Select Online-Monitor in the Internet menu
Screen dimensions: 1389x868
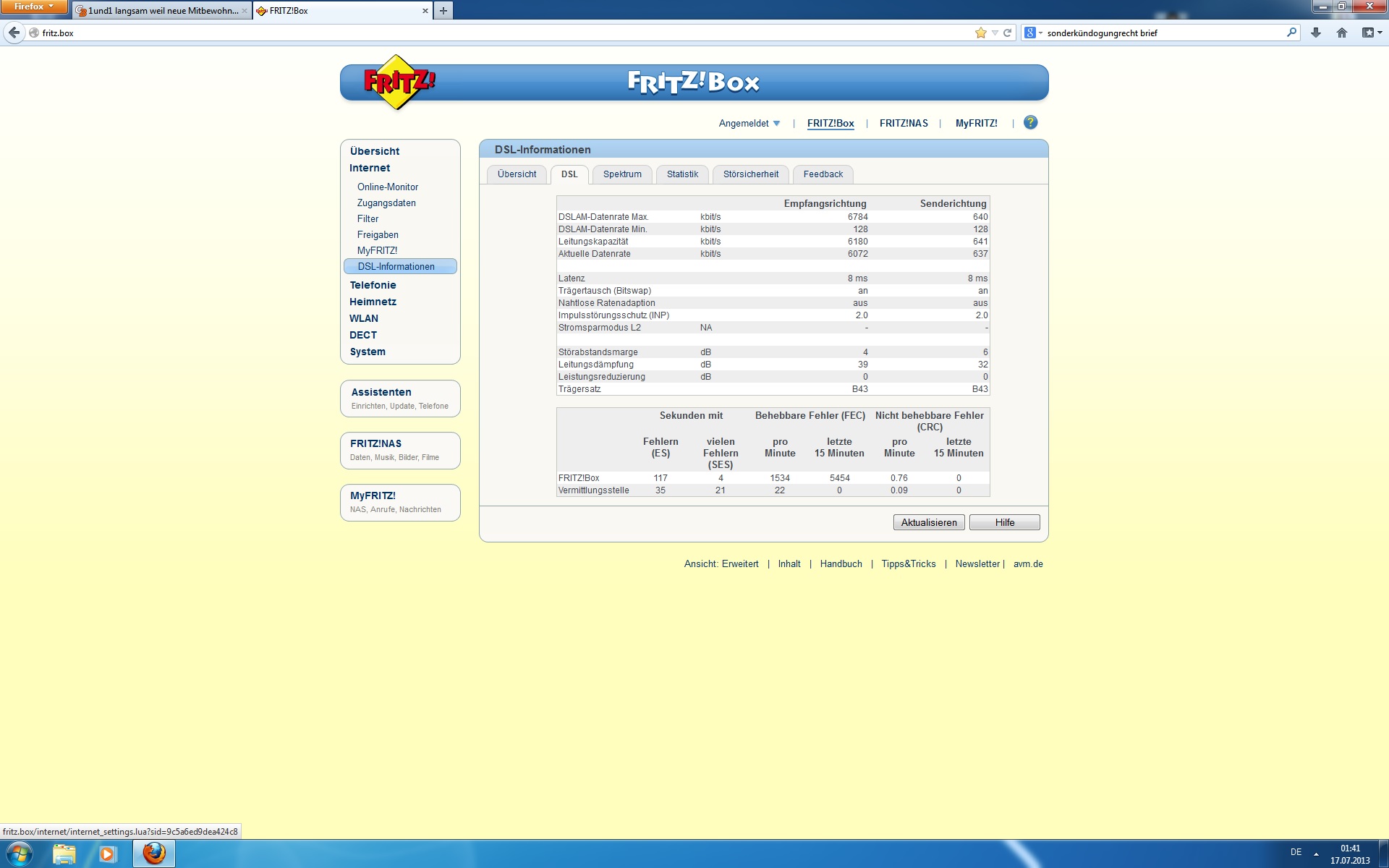387,187
